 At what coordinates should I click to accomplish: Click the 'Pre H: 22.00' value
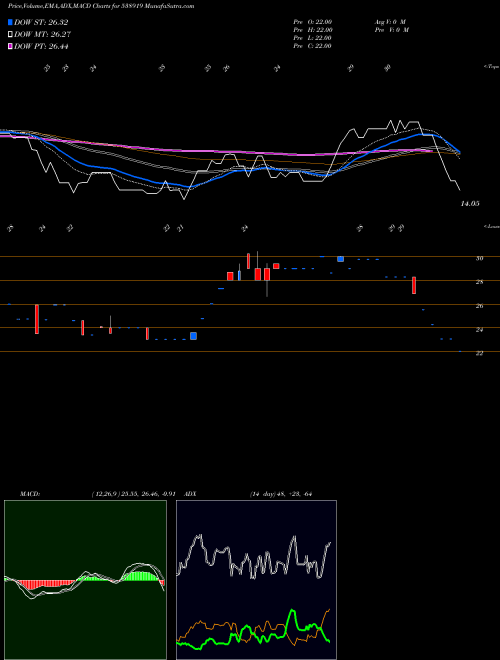[313, 30]
